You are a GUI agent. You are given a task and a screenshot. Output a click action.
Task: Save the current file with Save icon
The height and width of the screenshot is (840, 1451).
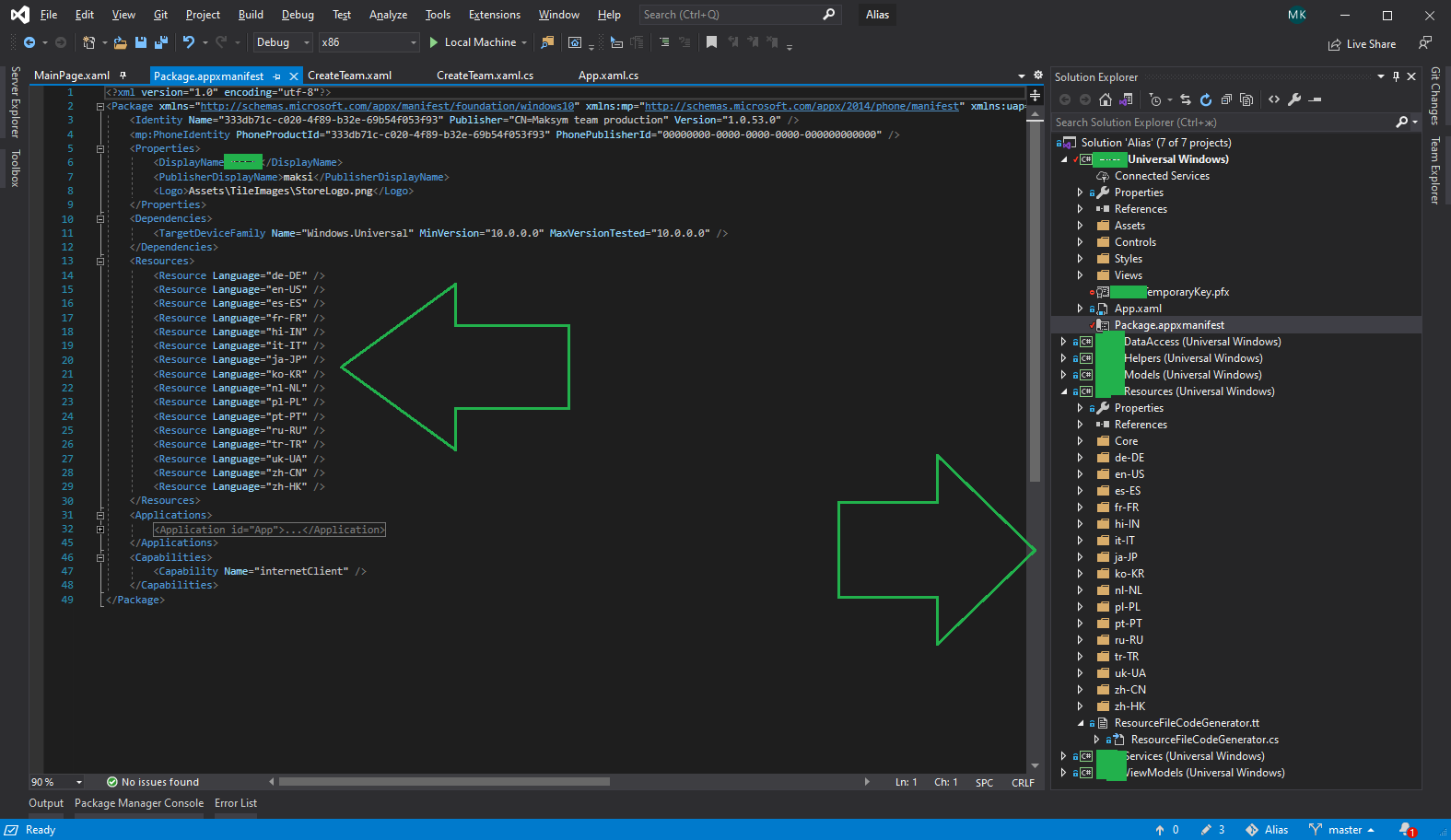point(141,42)
